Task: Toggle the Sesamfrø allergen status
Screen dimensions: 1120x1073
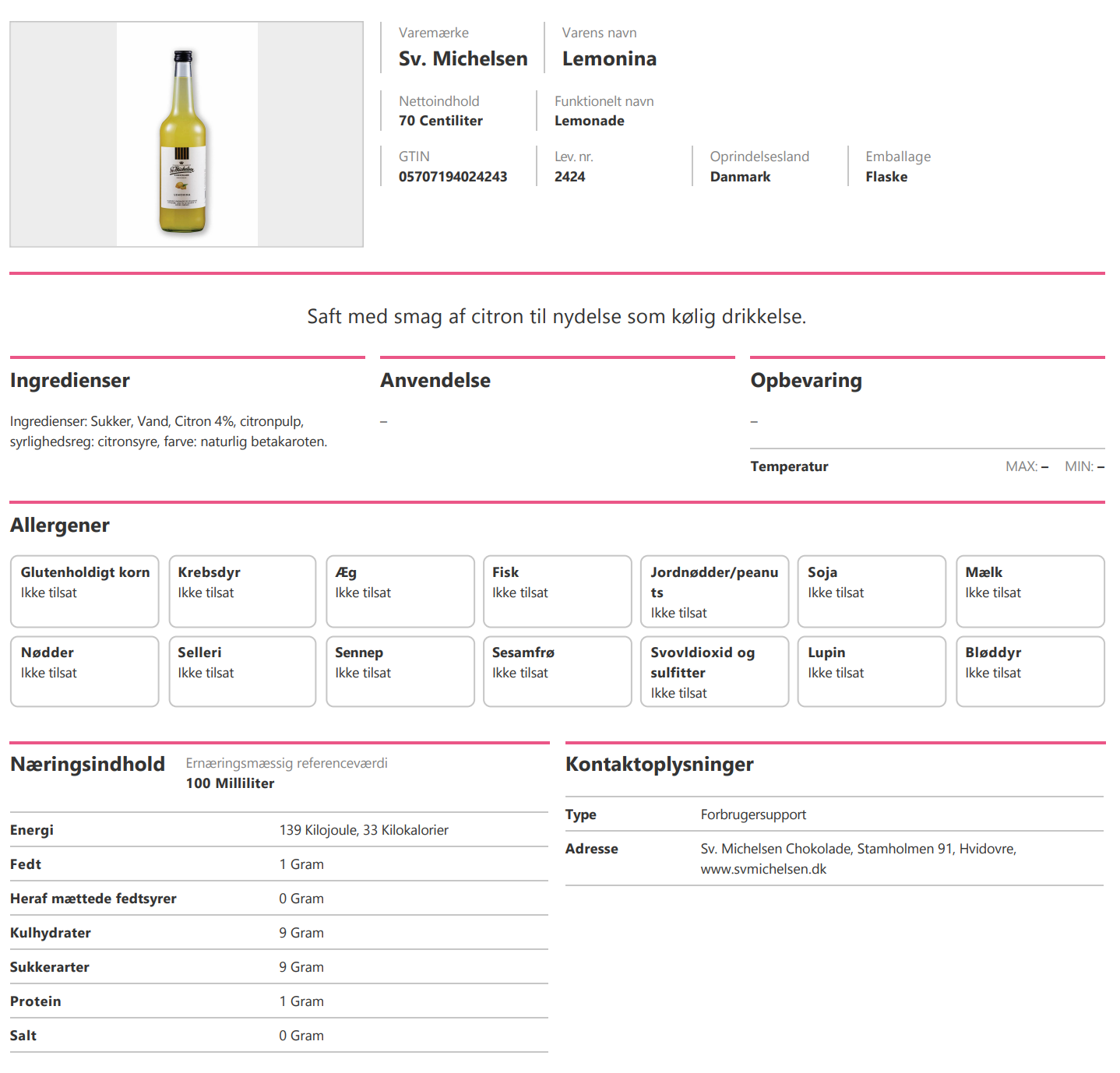Action: pyautogui.click(x=557, y=670)
